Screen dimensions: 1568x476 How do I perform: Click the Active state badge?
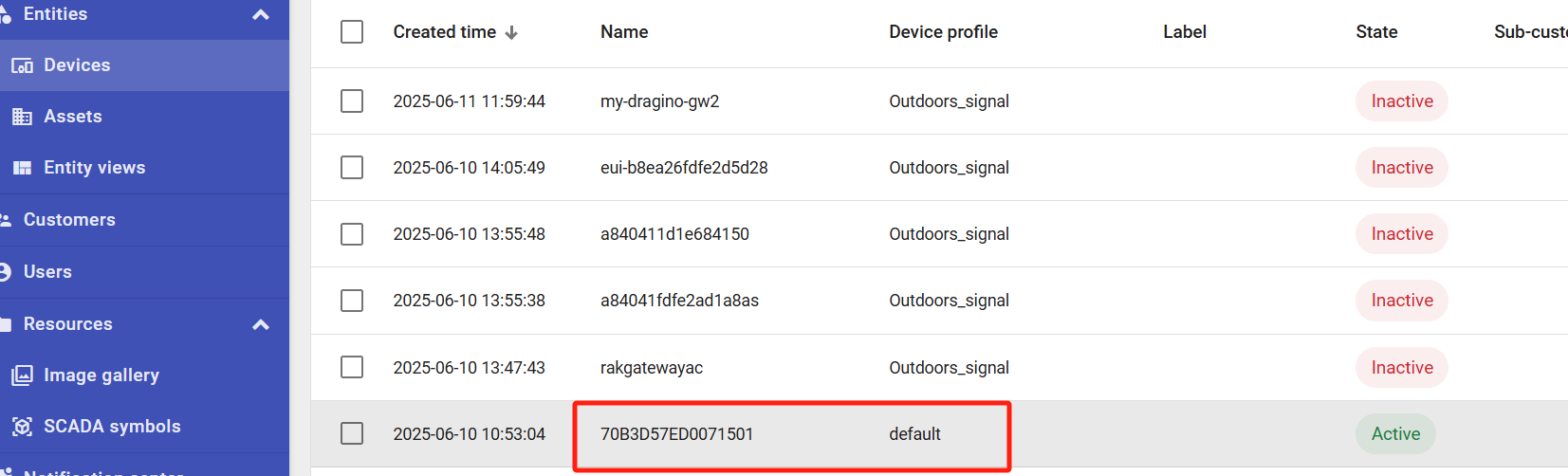tap(1395, 433)
